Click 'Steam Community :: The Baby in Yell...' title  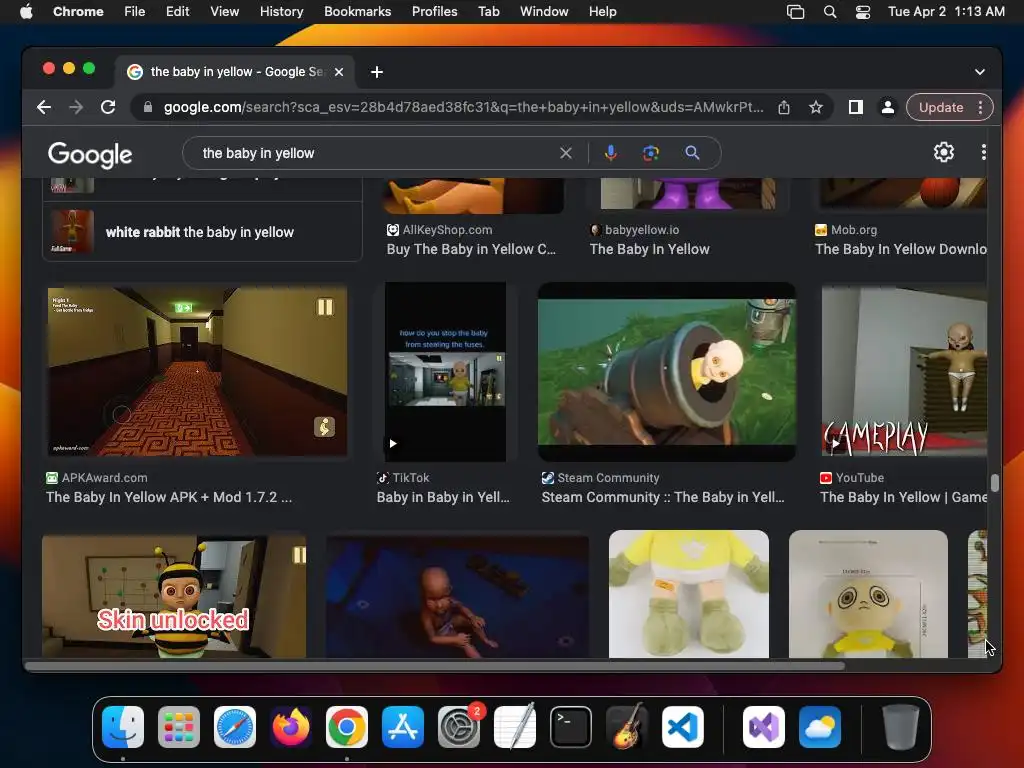click(x=663, y=497)
